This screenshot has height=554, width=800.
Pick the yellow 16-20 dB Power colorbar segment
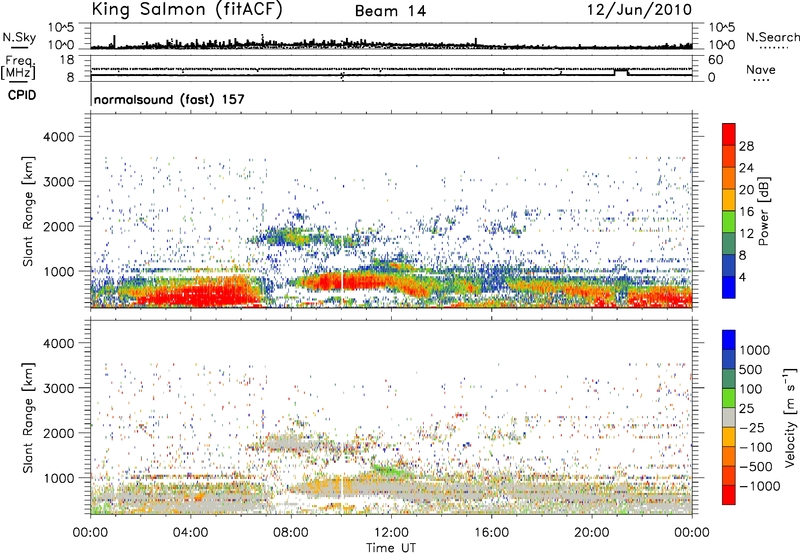tap(729, 200)
